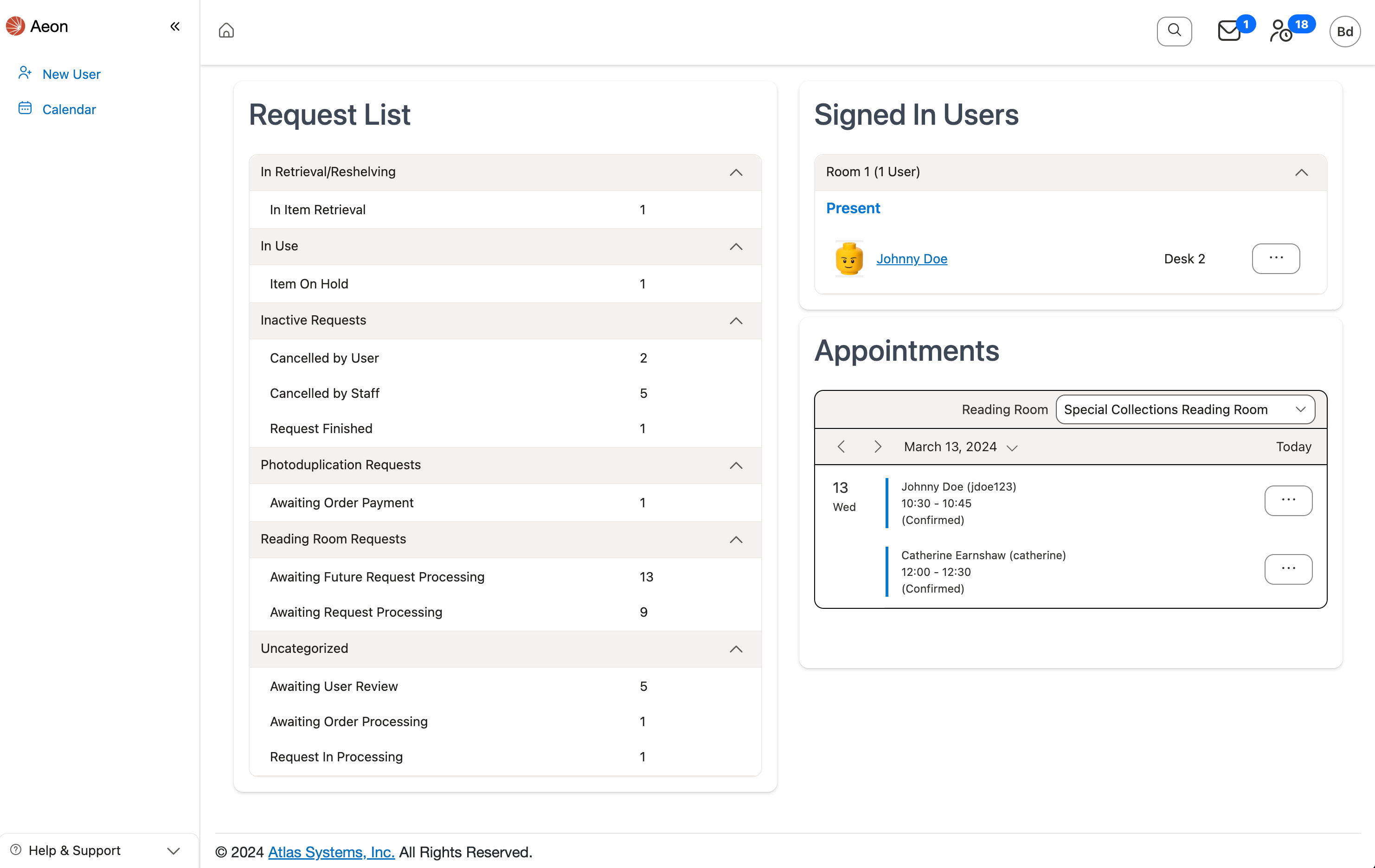1375x868 pixels.
Task: Collapse the Photoduplication Requests section
Action: coord(736,465)
